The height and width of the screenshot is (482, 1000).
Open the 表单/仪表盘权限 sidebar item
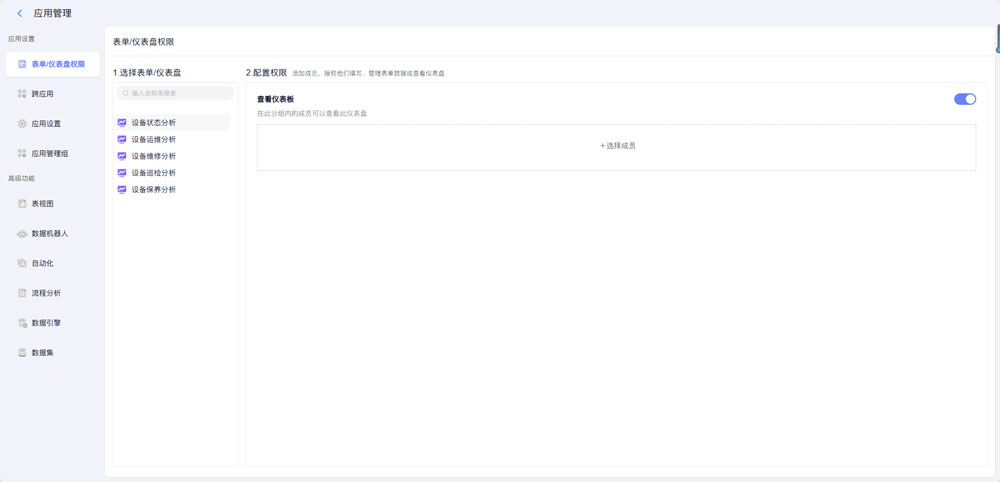pyautogui.click(x=52, y=64)
